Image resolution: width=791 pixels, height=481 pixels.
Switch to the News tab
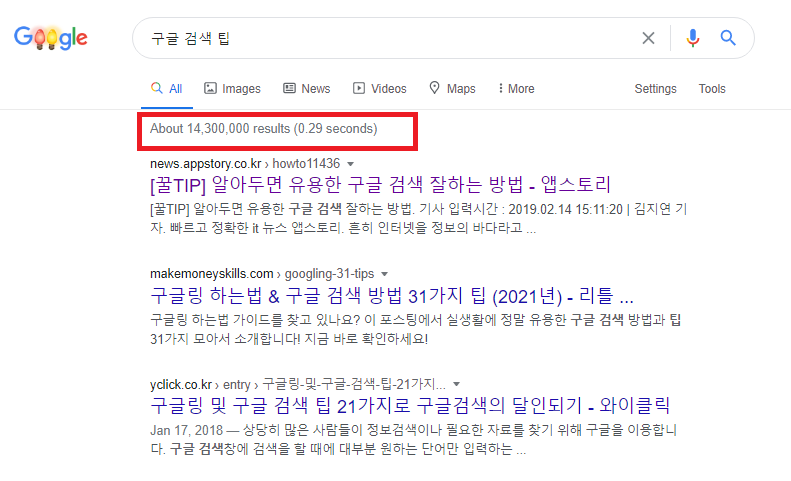coord(307,89)
